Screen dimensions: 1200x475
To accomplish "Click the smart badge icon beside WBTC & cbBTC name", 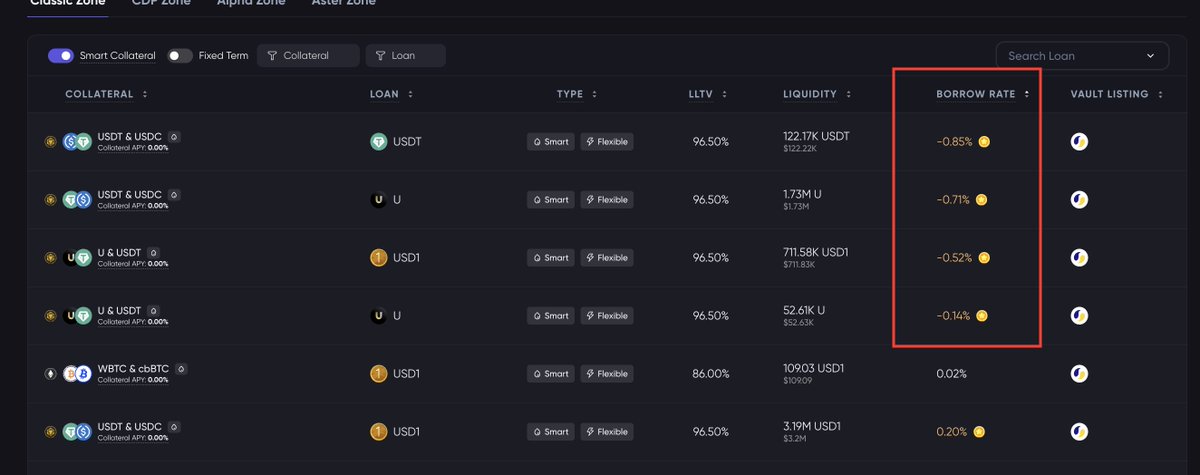I will [x=181, y=369].
